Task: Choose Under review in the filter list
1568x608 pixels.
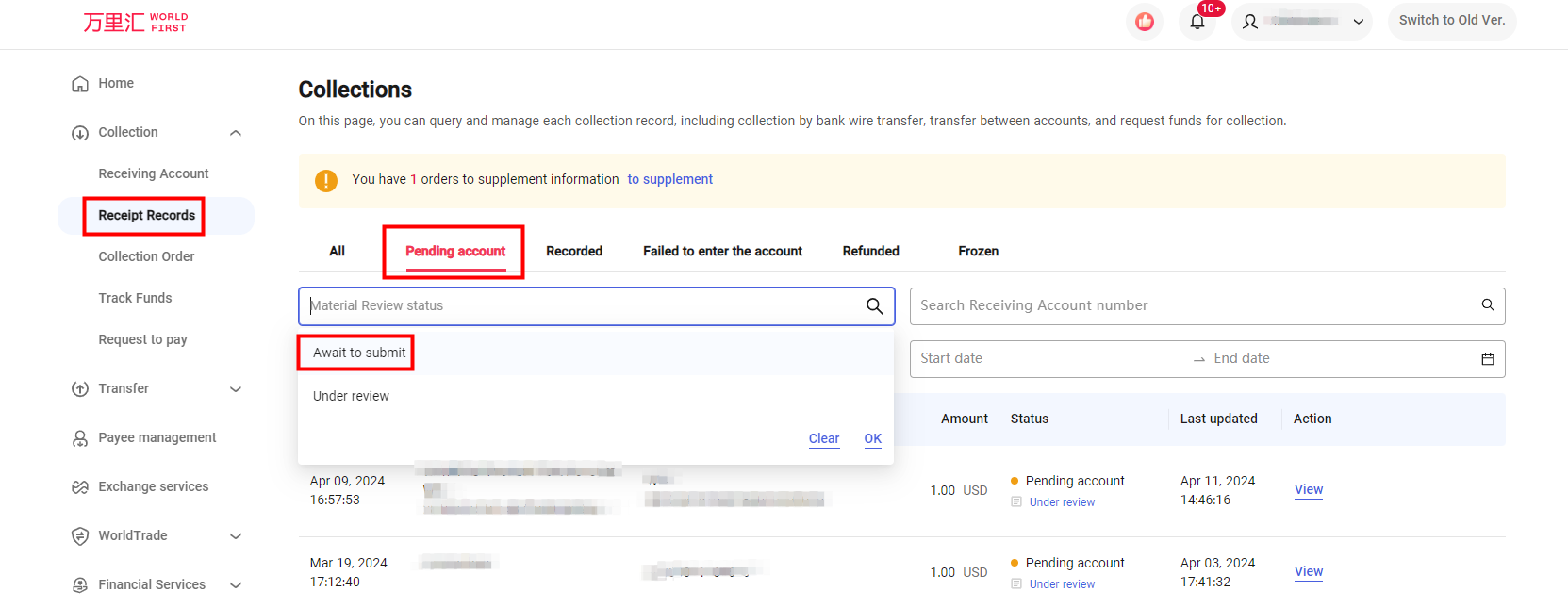Action: (x=351, y=396)
